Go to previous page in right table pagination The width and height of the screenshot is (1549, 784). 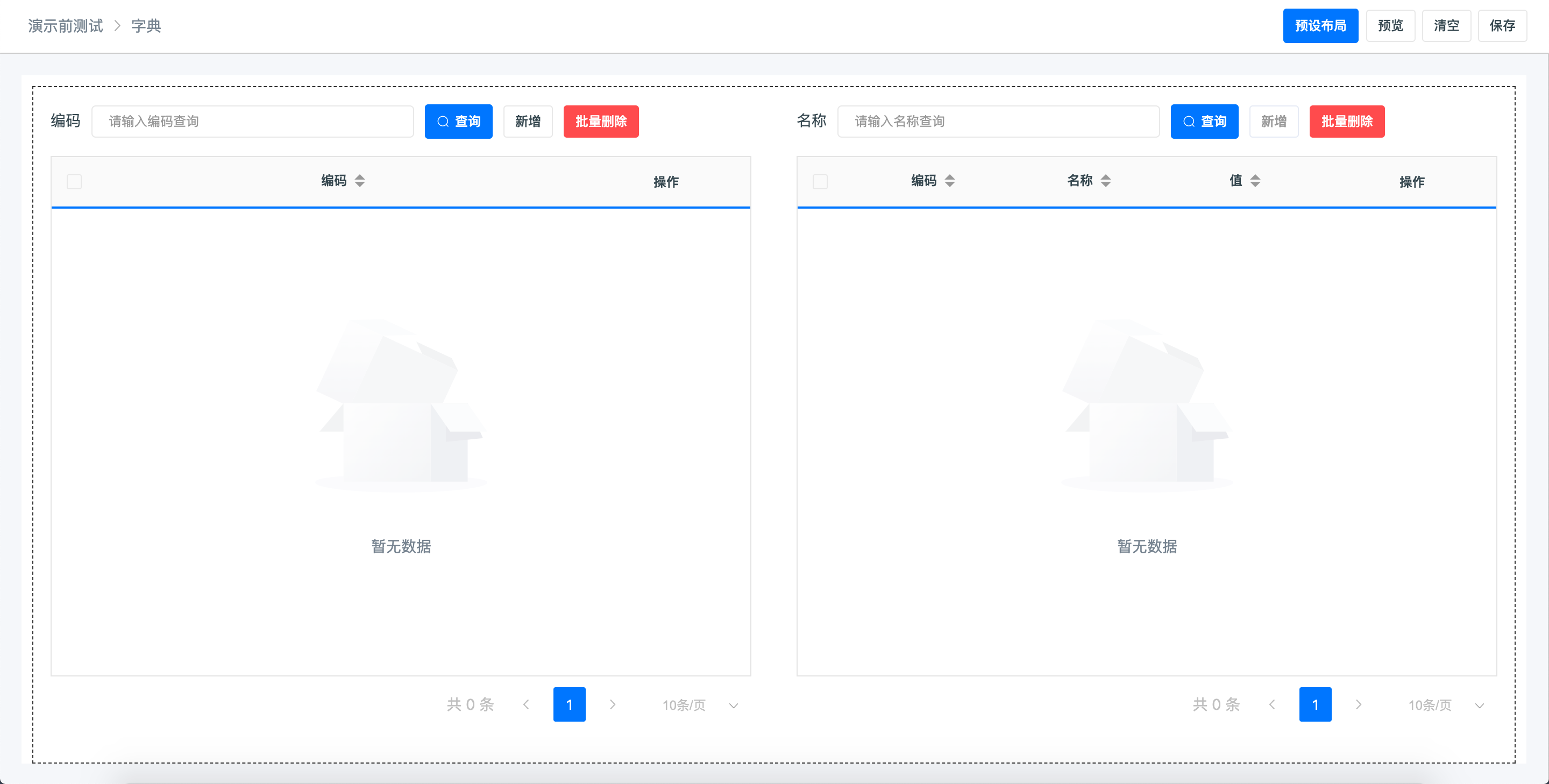1272,704
